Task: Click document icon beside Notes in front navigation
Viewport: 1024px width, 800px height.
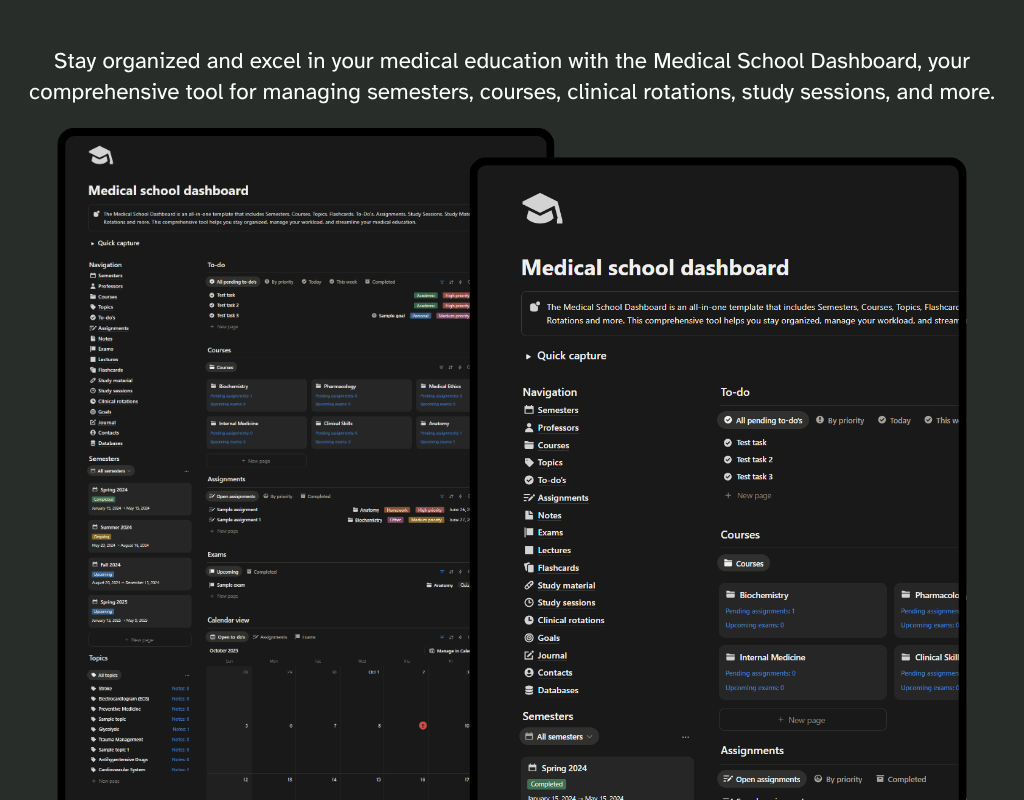Action: click(529, 515)
